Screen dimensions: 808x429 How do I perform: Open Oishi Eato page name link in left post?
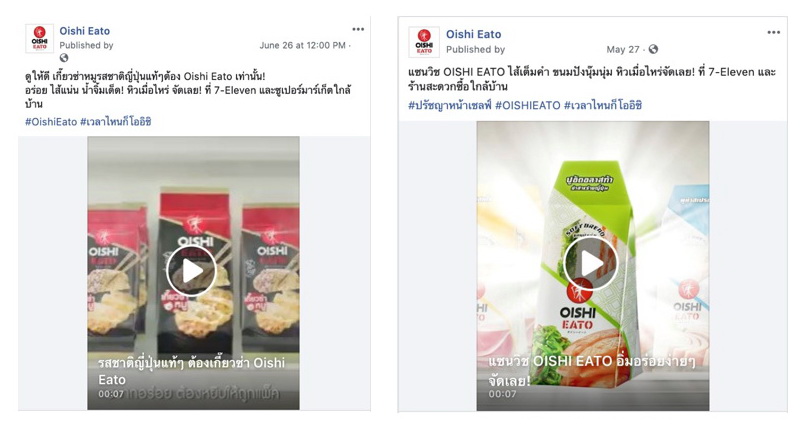[85, 31]
